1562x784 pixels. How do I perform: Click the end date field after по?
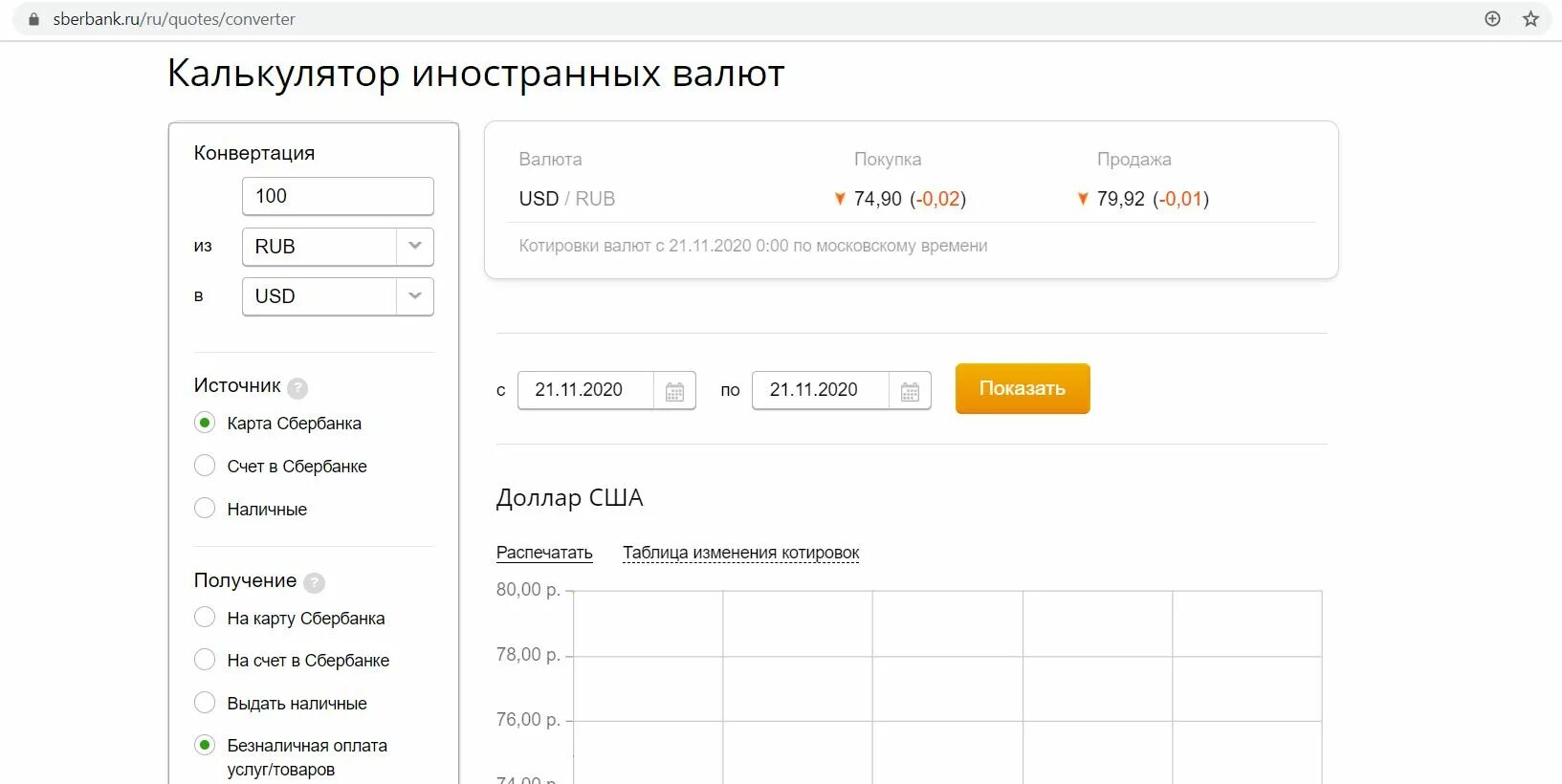coord(820,390)
